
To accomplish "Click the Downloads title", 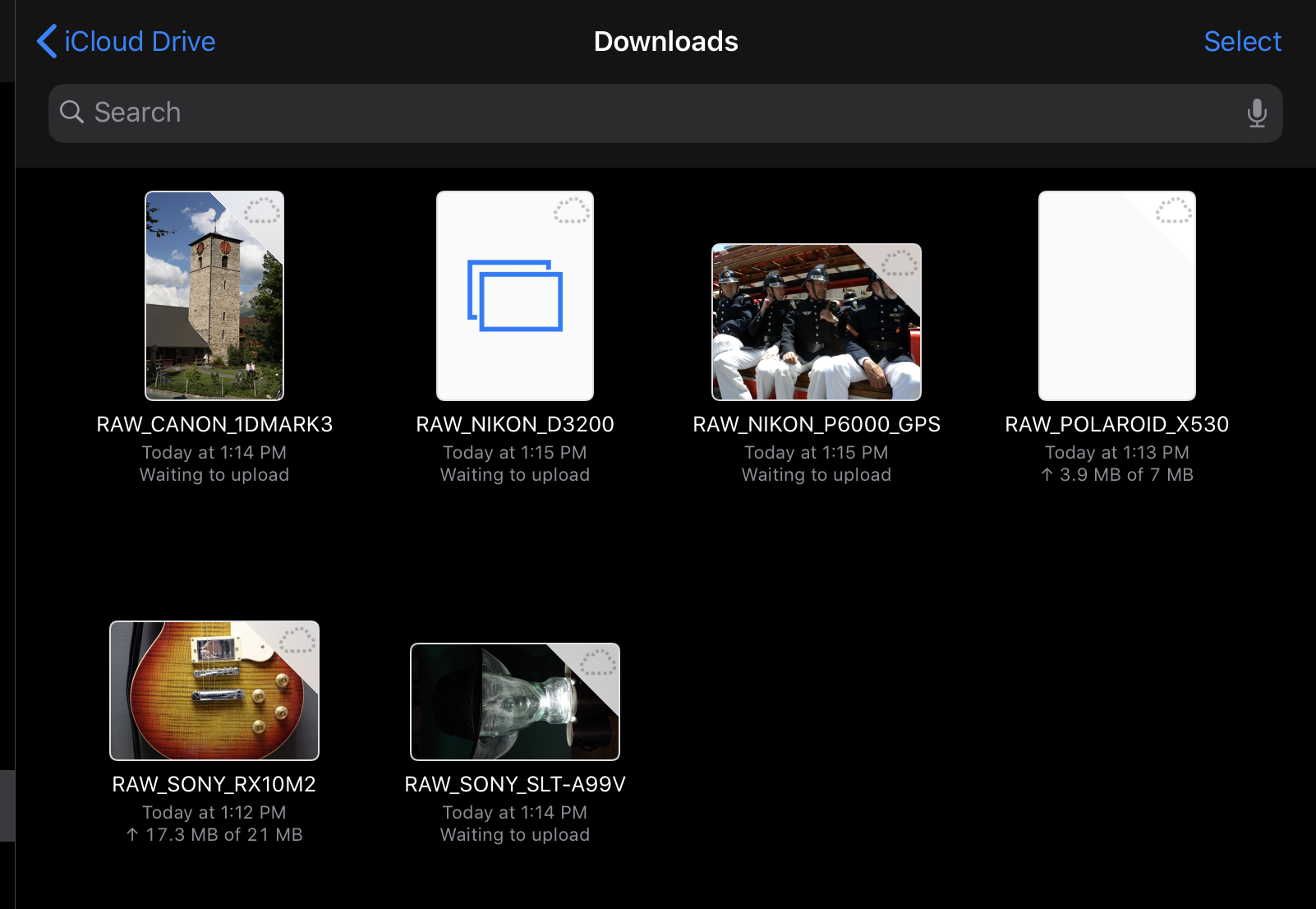I will 666,41.
